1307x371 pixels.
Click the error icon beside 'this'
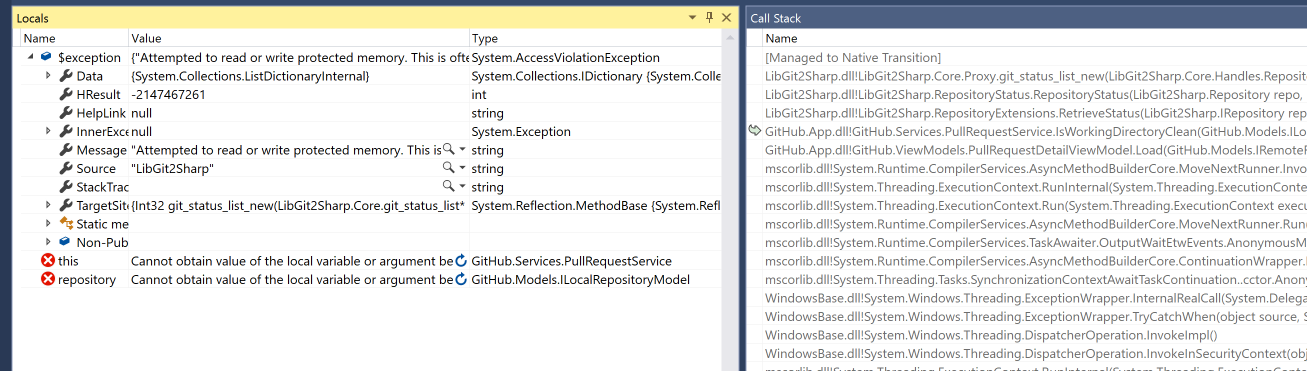(47, 261)
